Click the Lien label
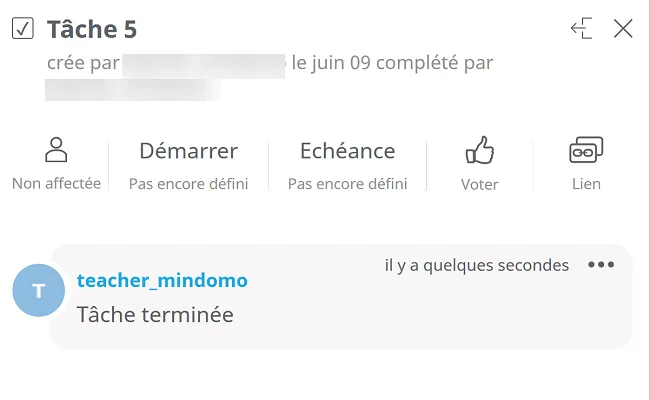 pos(586,184)
